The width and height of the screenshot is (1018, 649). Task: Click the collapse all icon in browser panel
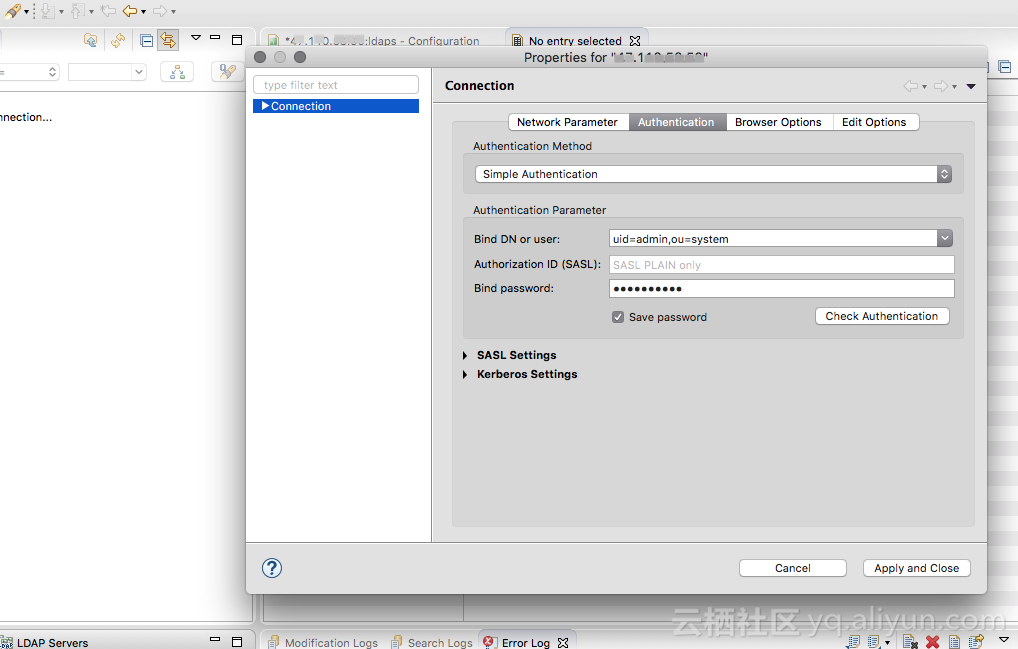[147, 41]
